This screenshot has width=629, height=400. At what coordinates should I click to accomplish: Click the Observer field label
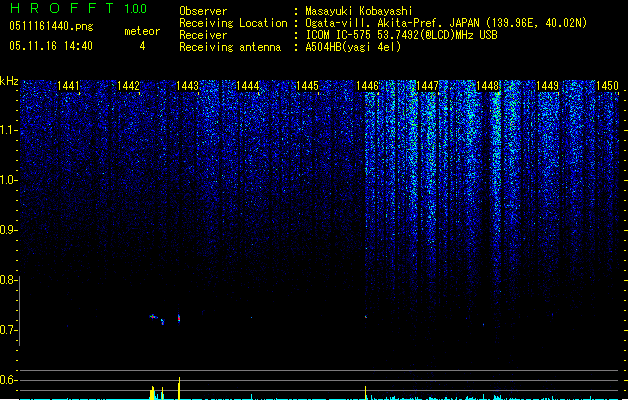click(x=203, y=11)
